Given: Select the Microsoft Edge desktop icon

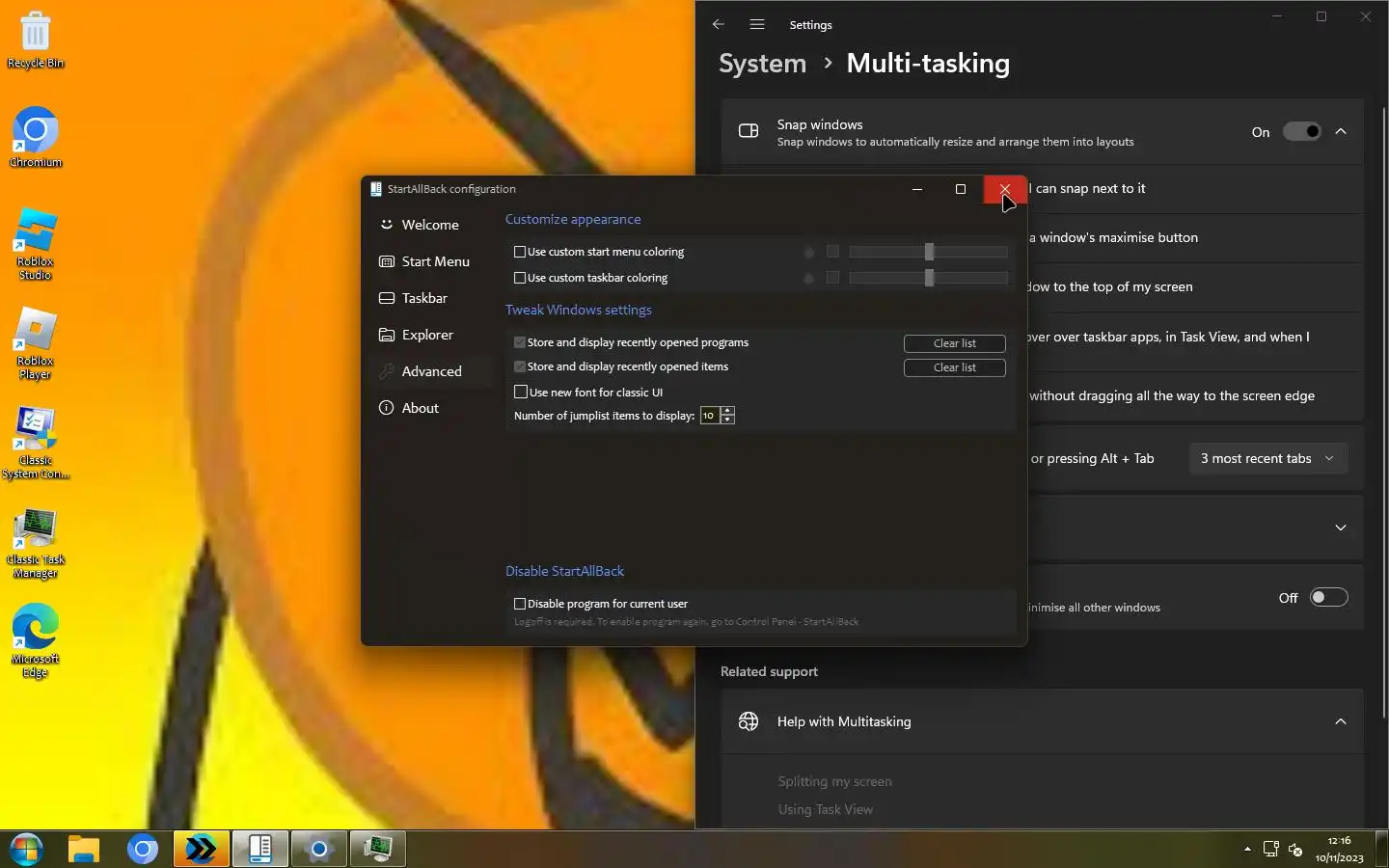Looking at the screenshot, I should [x=36, y=641].
